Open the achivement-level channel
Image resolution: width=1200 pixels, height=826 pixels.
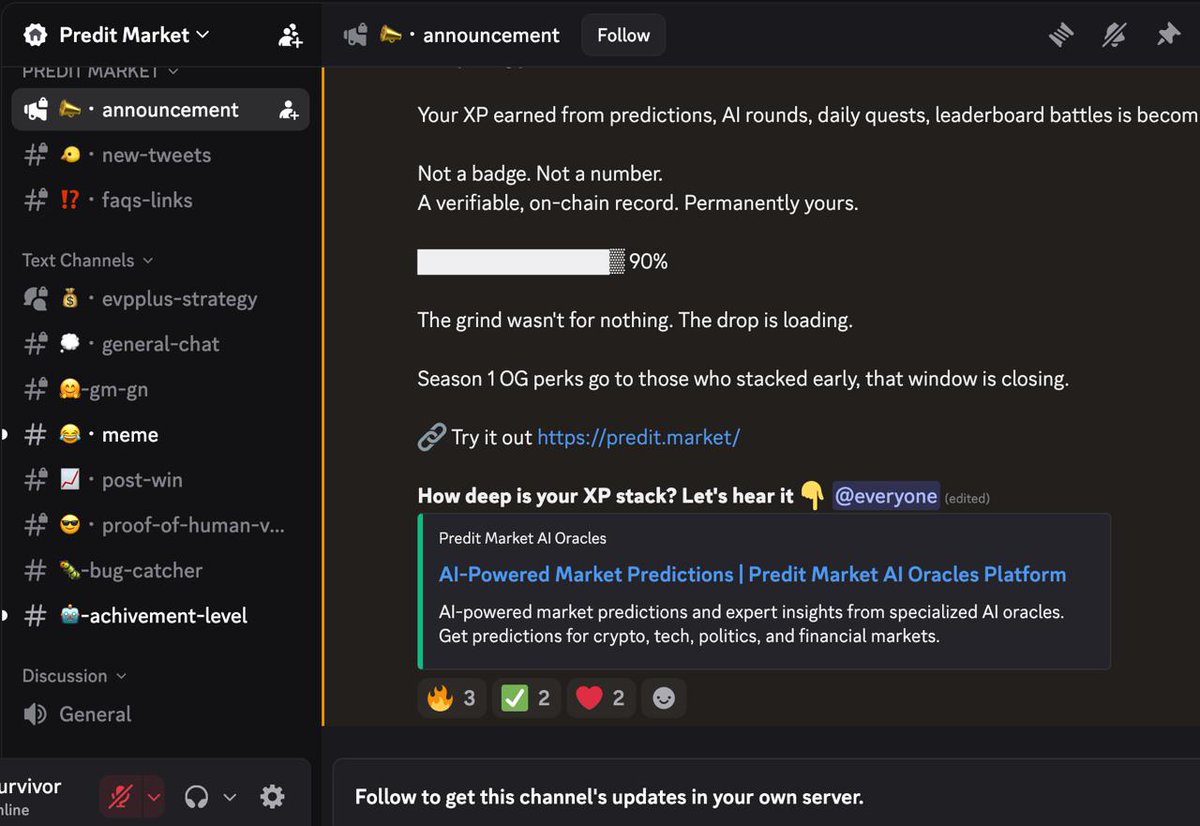point(160,616)
